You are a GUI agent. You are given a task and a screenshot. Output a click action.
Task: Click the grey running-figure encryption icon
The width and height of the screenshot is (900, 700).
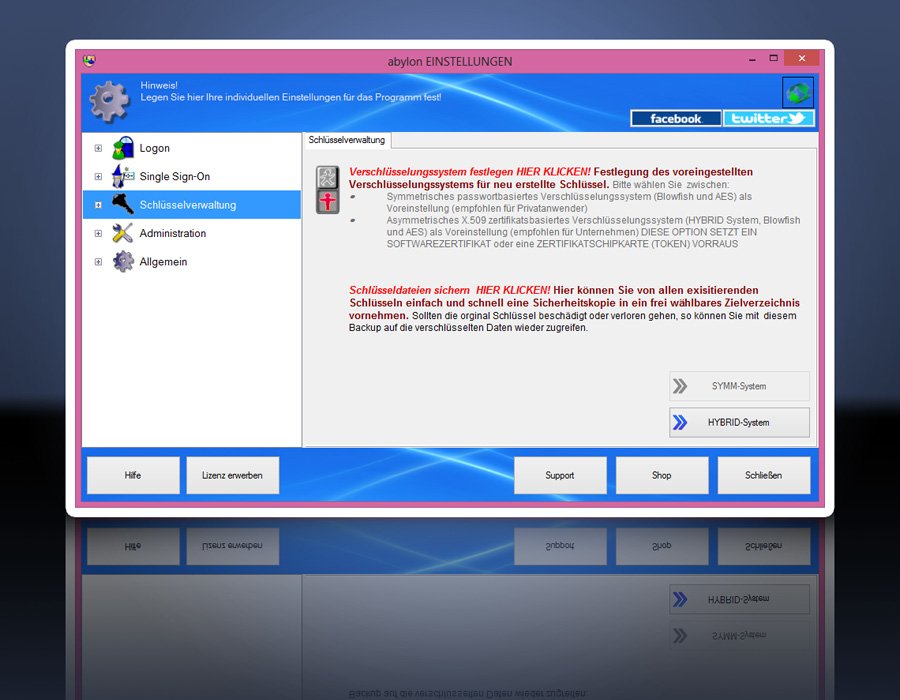[x=328, y=178]
